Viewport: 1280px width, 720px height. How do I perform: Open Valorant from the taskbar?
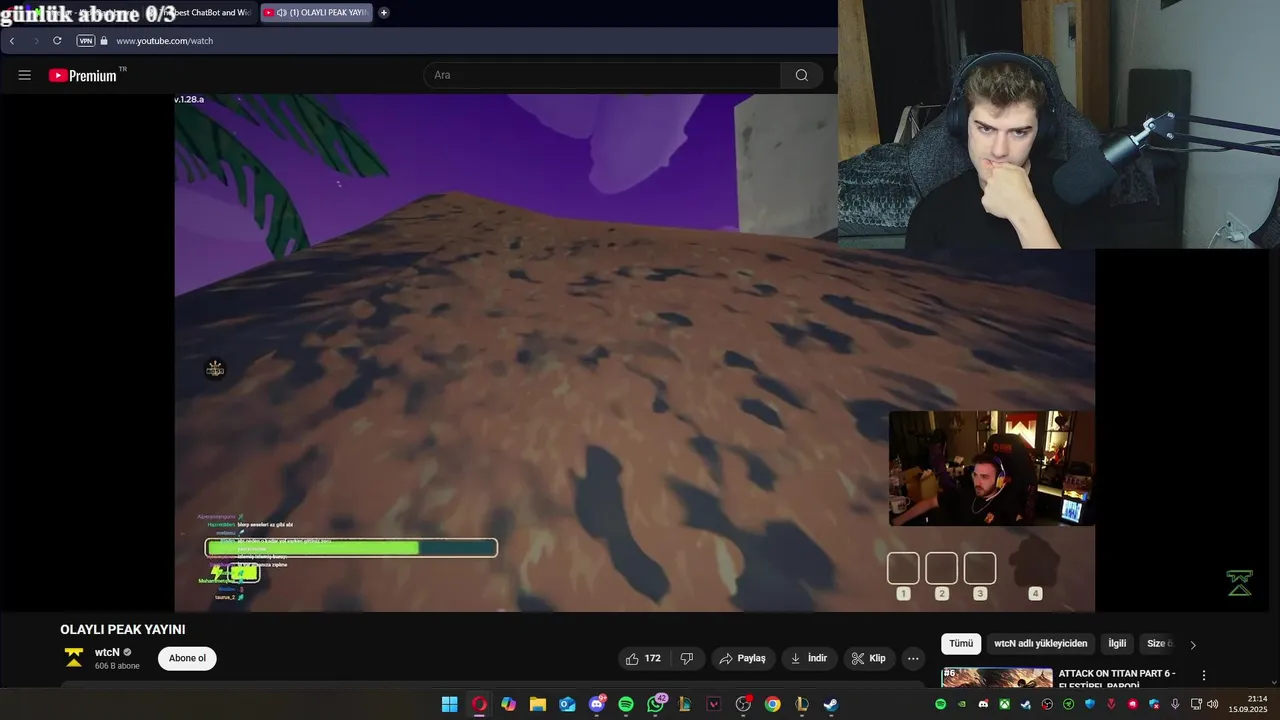point(714,704)
